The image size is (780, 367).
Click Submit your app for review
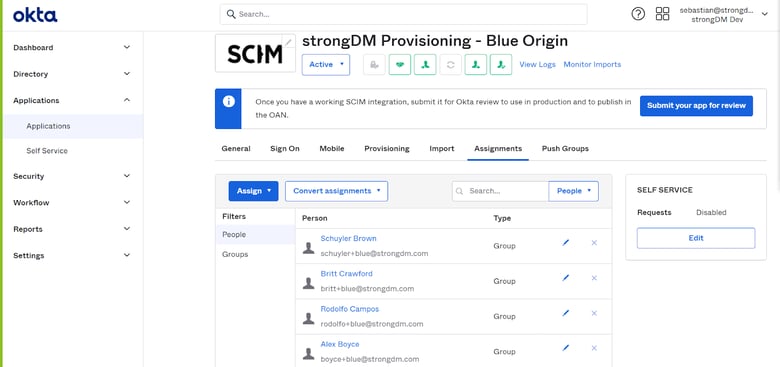click(696, 106)
